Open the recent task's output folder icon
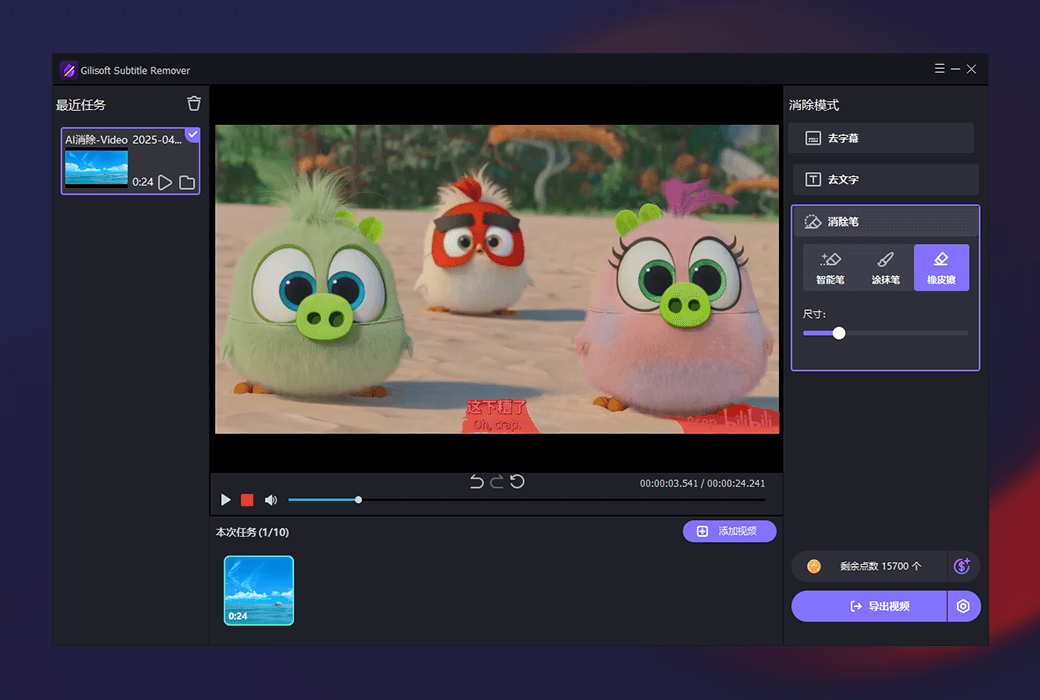1040x700 pixels. coord(187,182)
